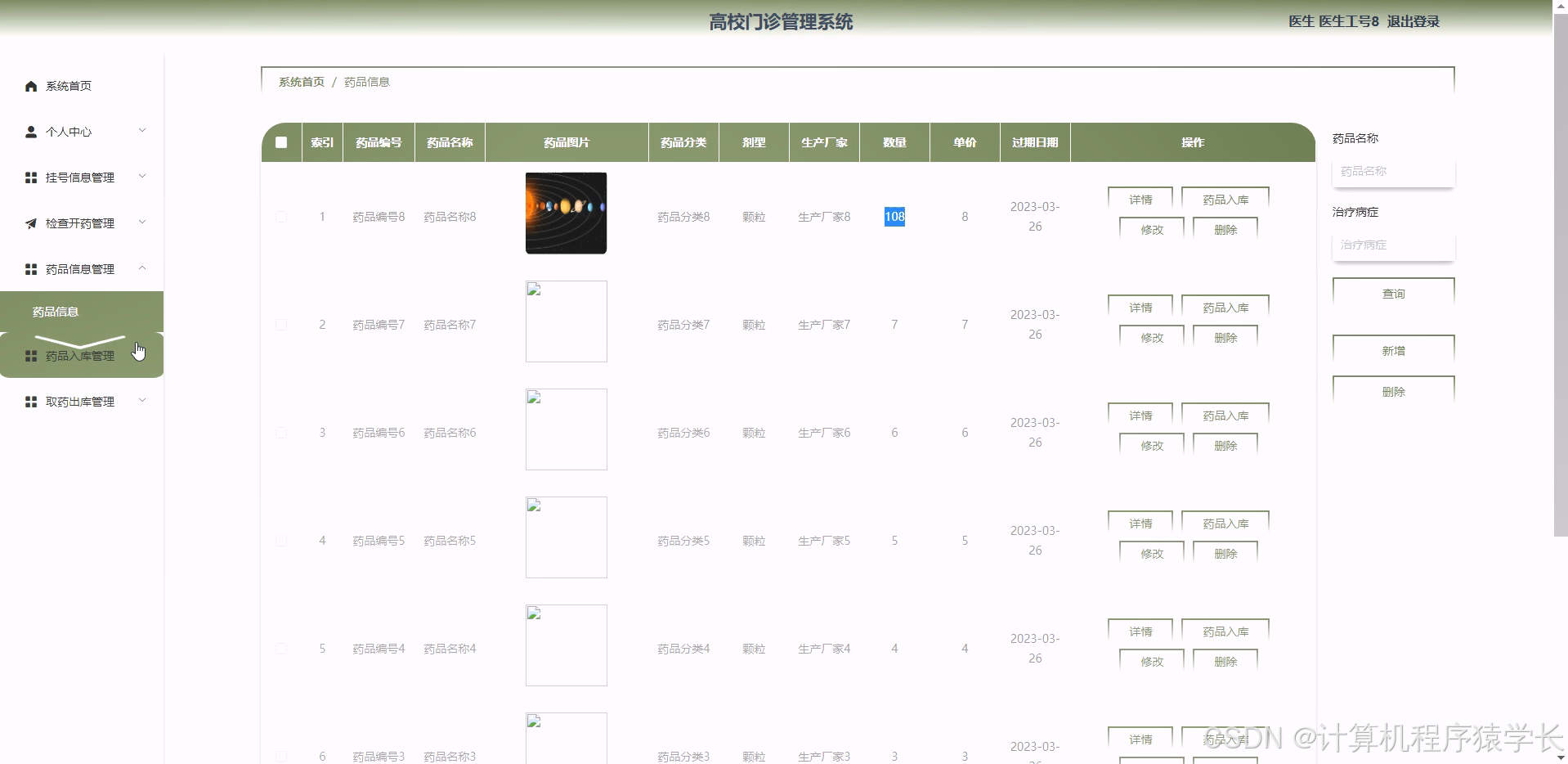
Task: Click the 生产厂家7 cell
Action: (824, 325)
